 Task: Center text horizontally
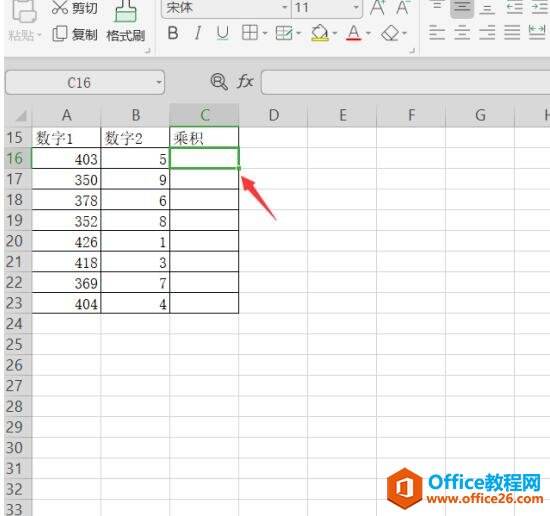[x=462, y=33]
